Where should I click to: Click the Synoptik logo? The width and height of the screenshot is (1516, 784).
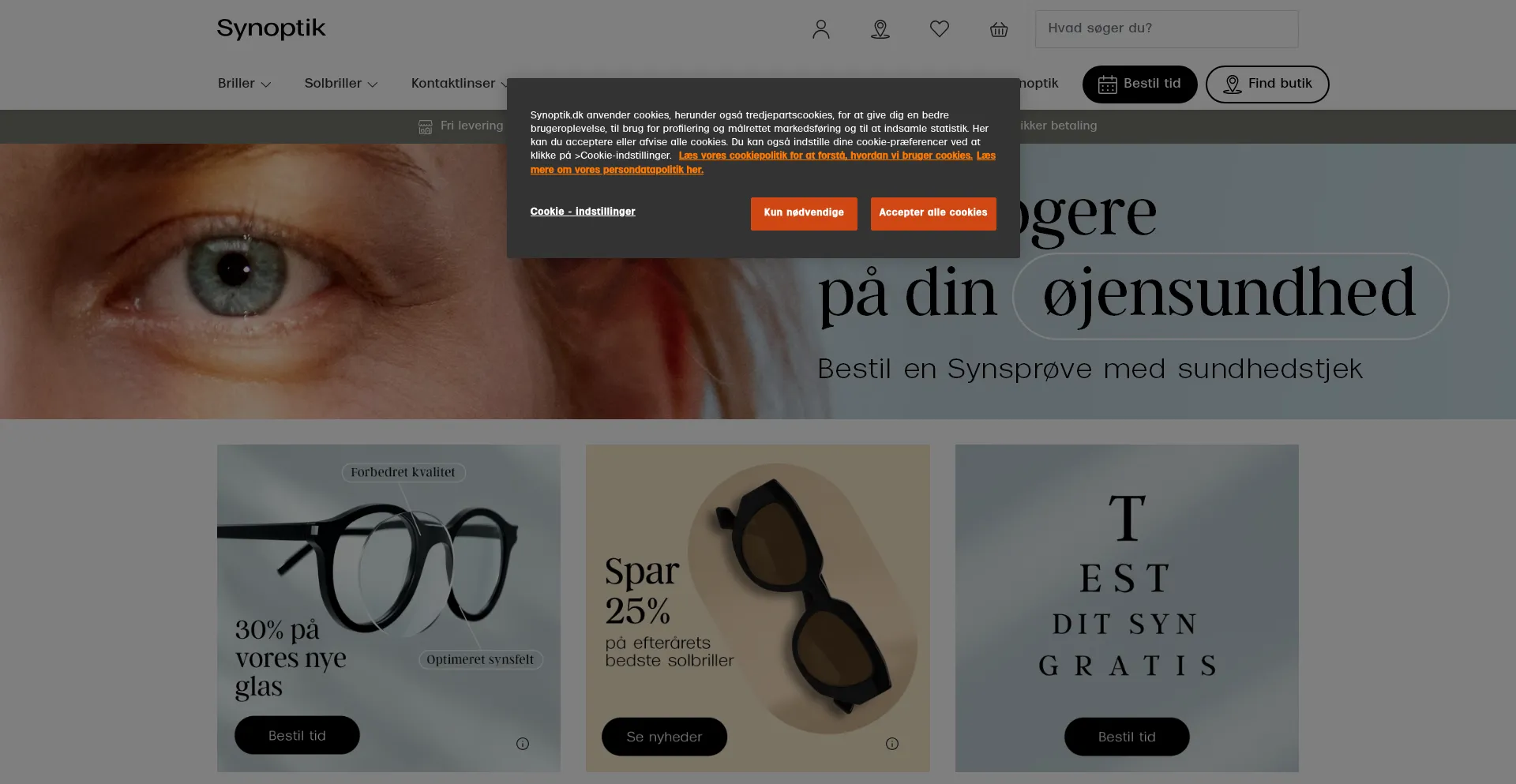271,28
